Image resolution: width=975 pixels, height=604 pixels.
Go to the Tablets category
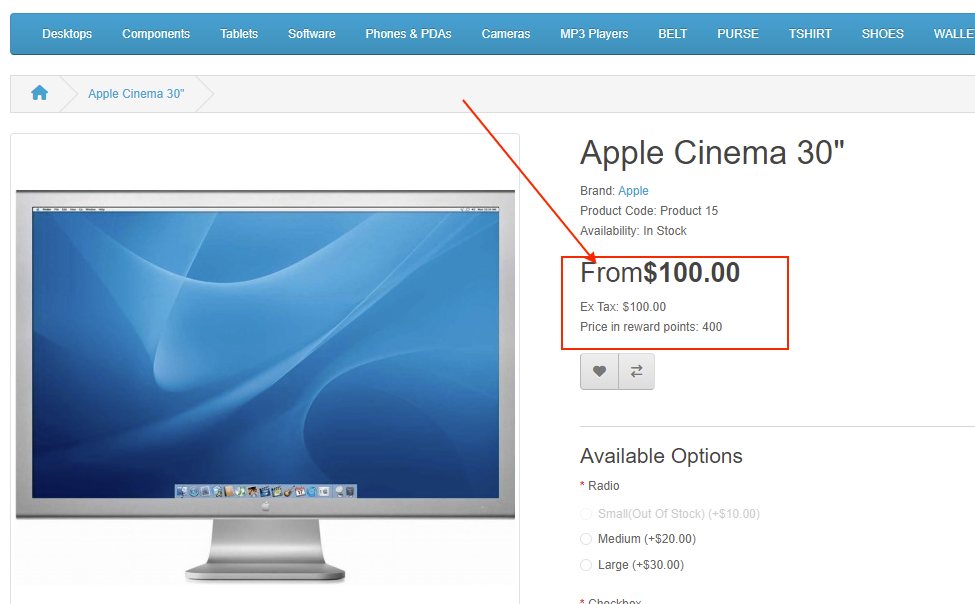click(x=239, y=34)
